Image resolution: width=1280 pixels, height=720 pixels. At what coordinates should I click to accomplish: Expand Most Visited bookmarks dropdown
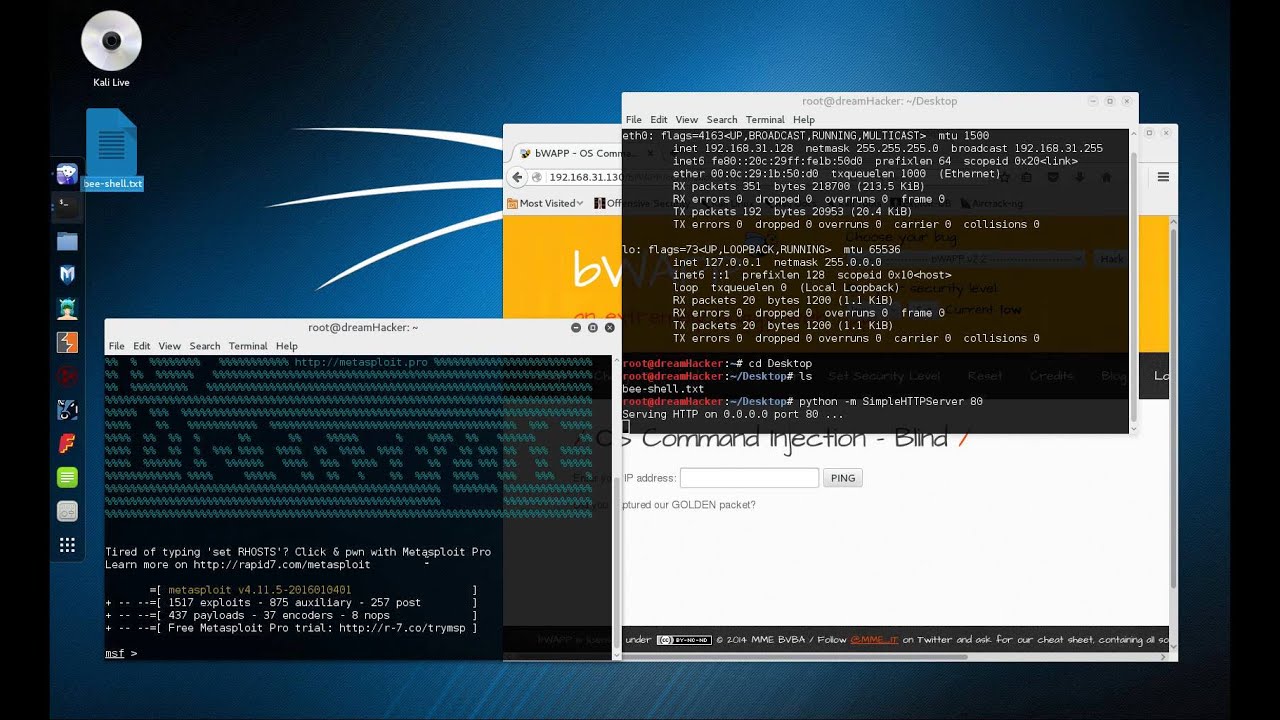545,203
